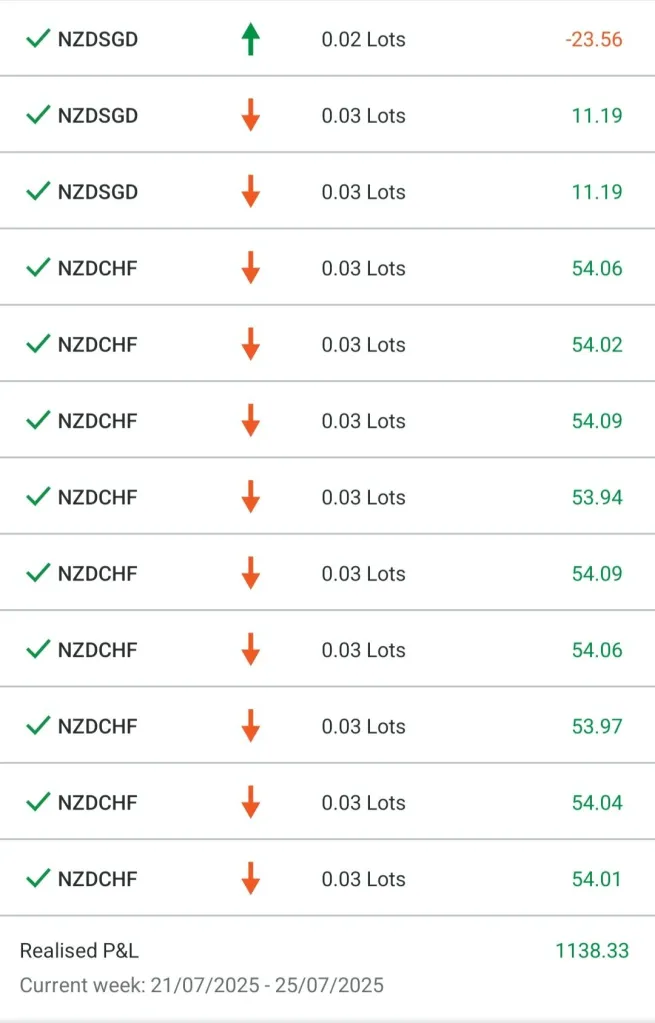655x1023 pixels.
Task: Click the checkmark beside the 53.97 NZDCHF trade
Action: tap(38, 726)
